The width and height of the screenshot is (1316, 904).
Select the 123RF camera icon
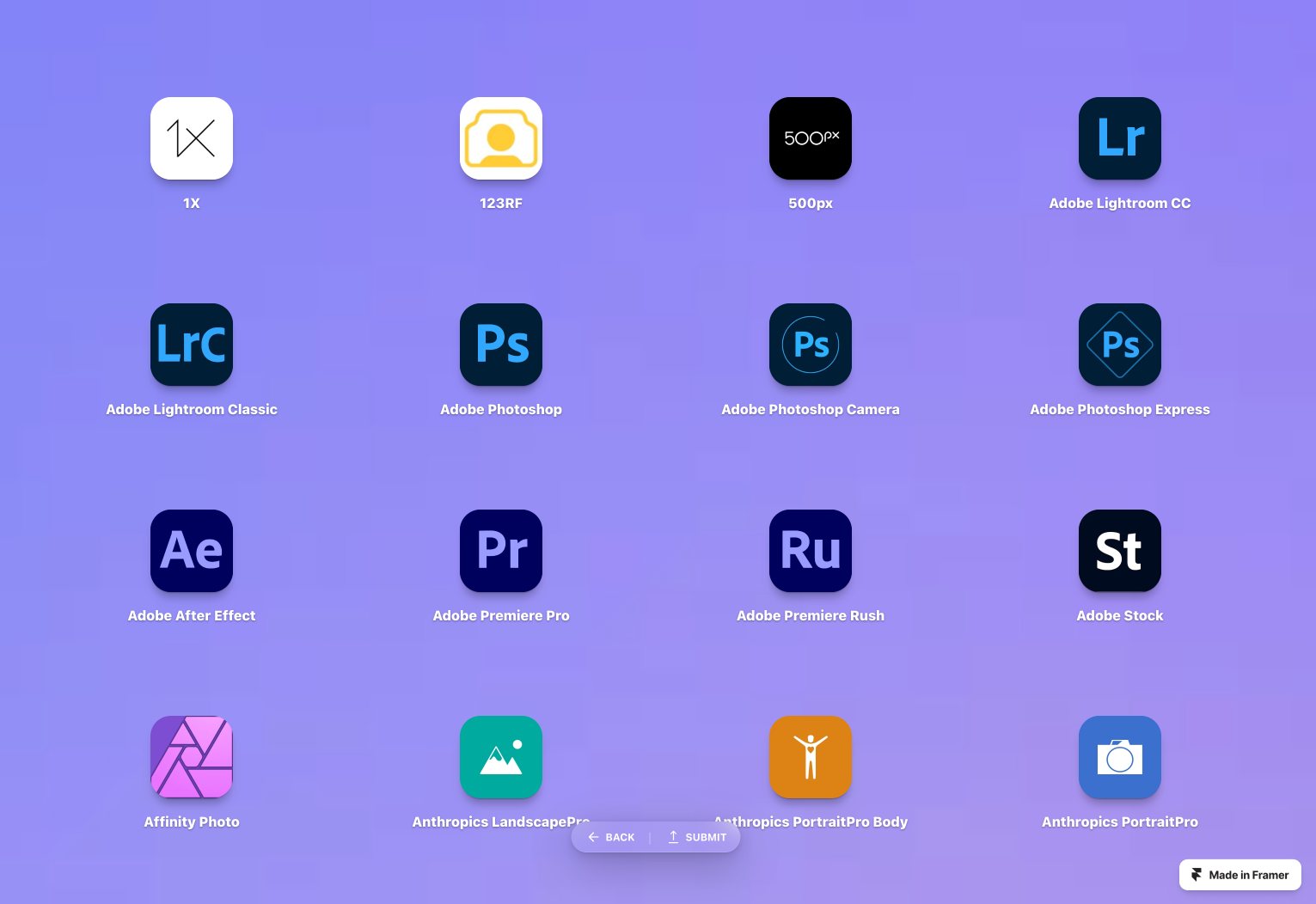coord(501,138)
